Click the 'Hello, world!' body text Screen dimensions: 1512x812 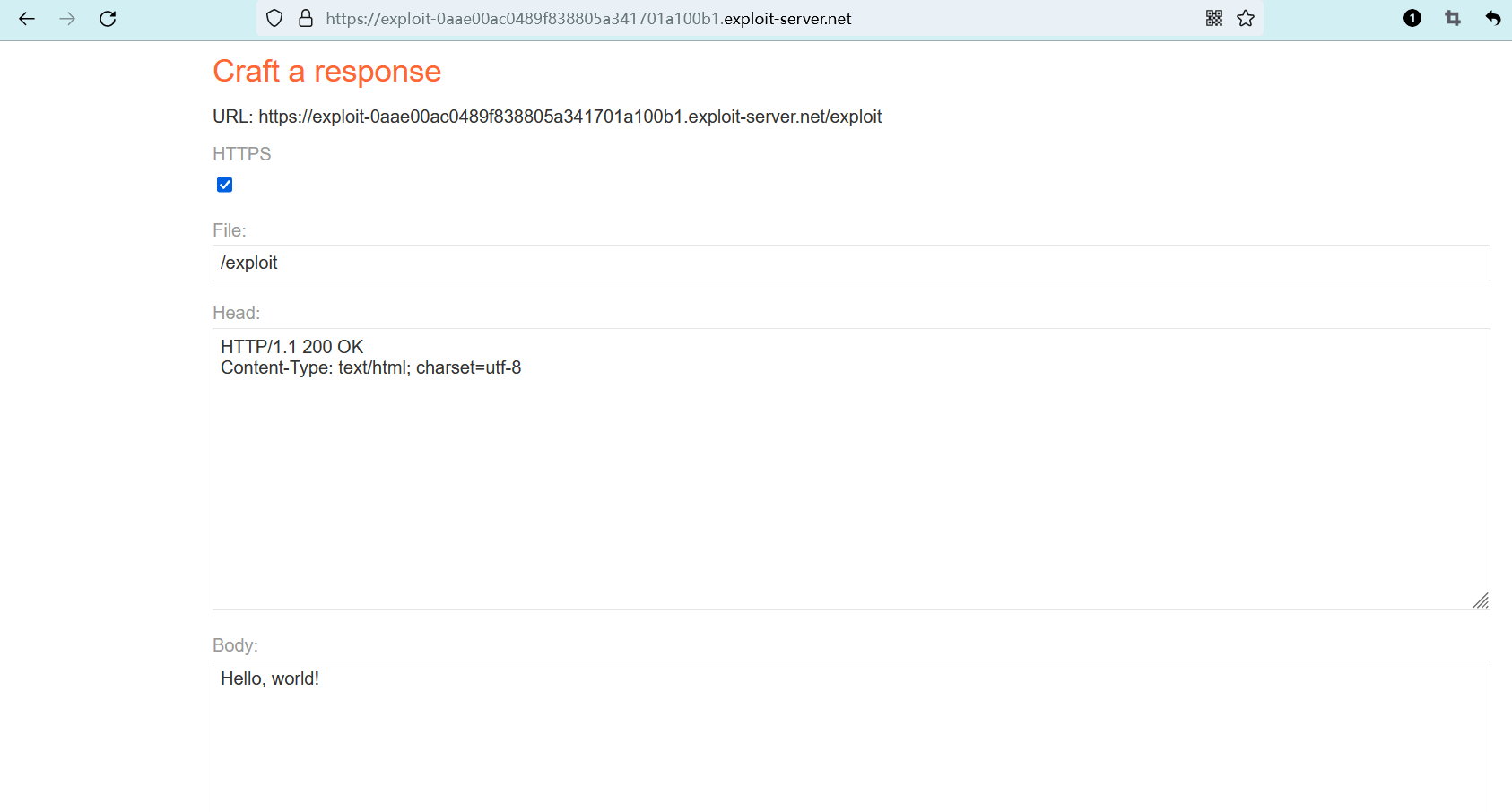click(x=270, y=678)
